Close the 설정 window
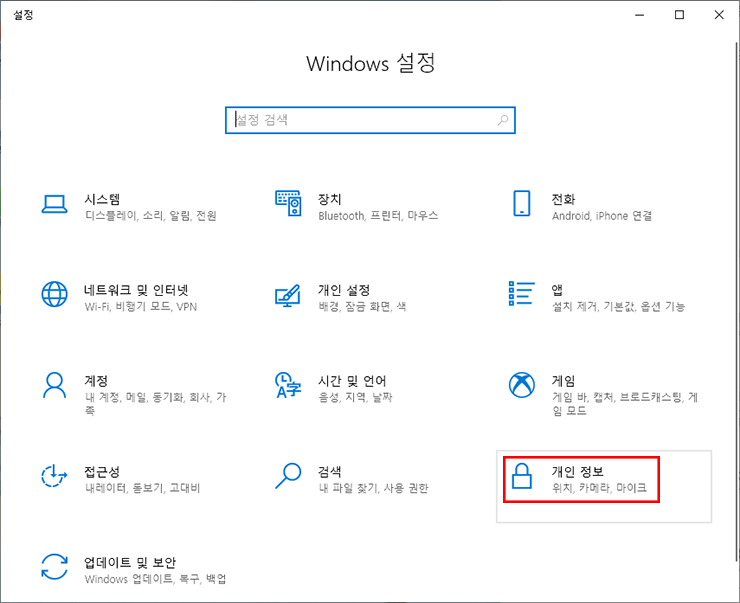The height and width of the screenshot is (603, 740). pyautogui.click(x=719, y=15)
